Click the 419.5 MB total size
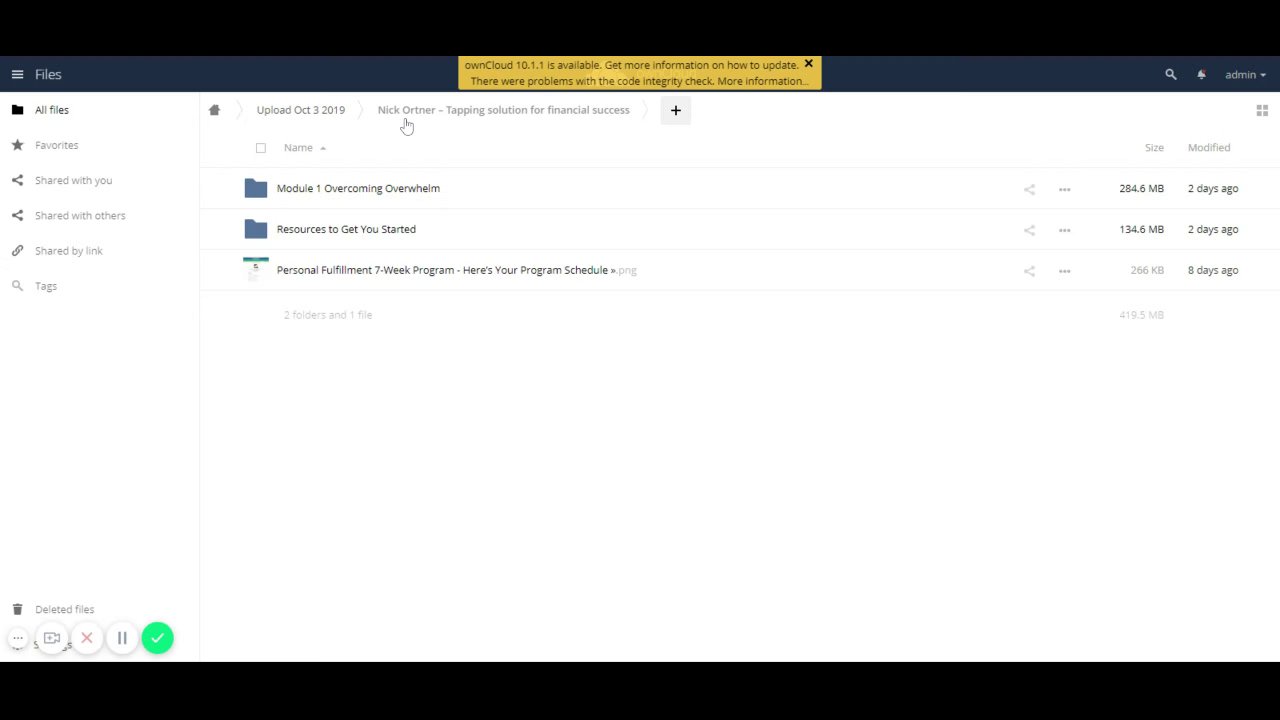The width and height of the screenshot is (1280, 720). click(x=1141, y=315)
